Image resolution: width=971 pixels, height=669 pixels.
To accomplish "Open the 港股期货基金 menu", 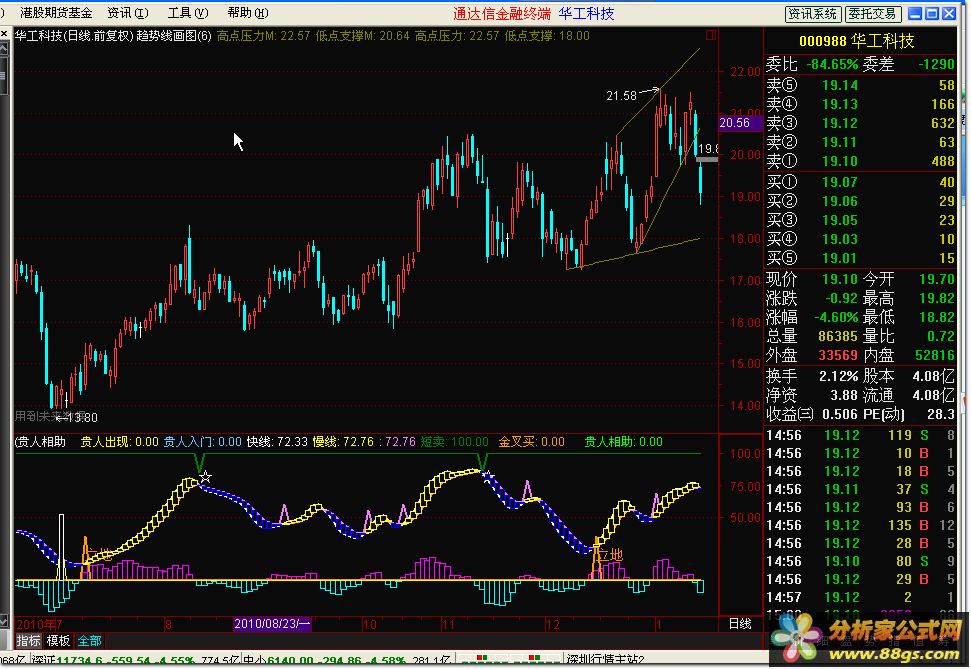I will [x=56, y=12].
